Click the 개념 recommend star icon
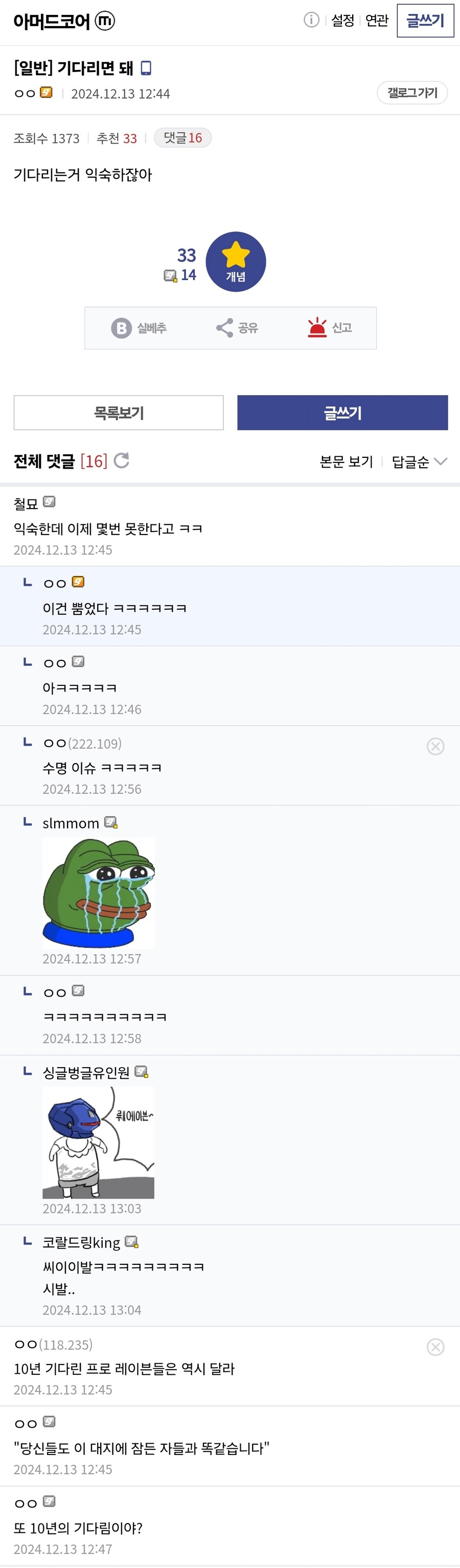The height and width of the screenshot is (1568, 460). click(x=236, y=261)
